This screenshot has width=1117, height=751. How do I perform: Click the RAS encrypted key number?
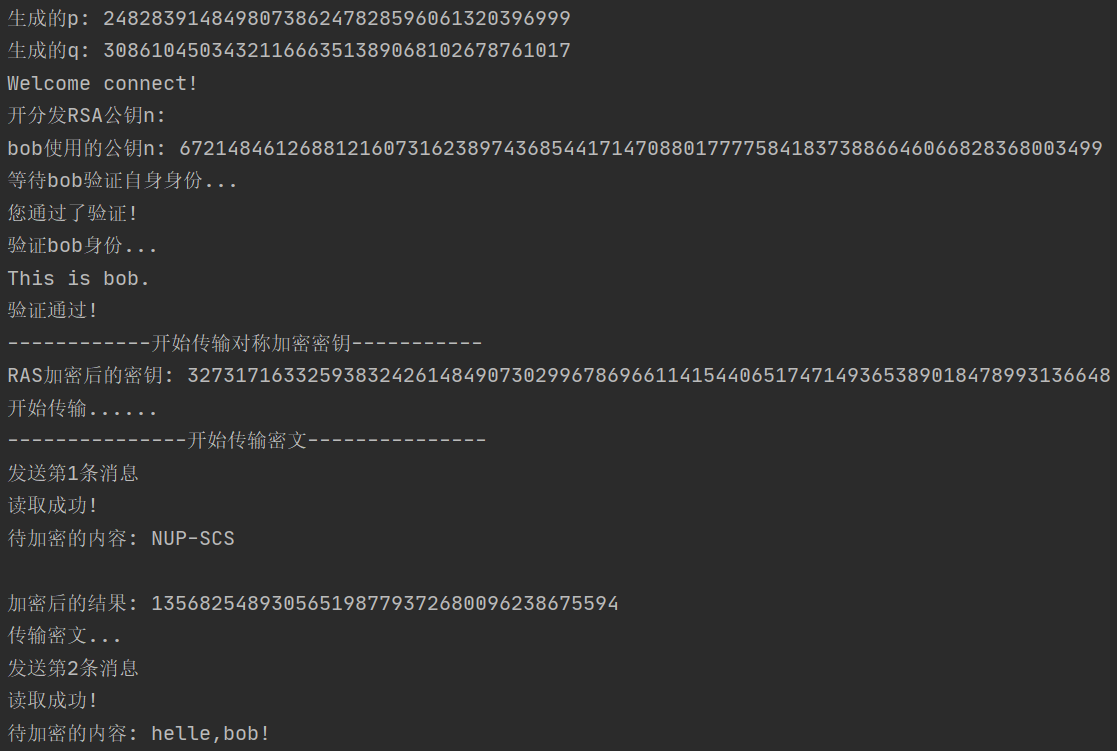pyautogui.click(x=649, y=376)
